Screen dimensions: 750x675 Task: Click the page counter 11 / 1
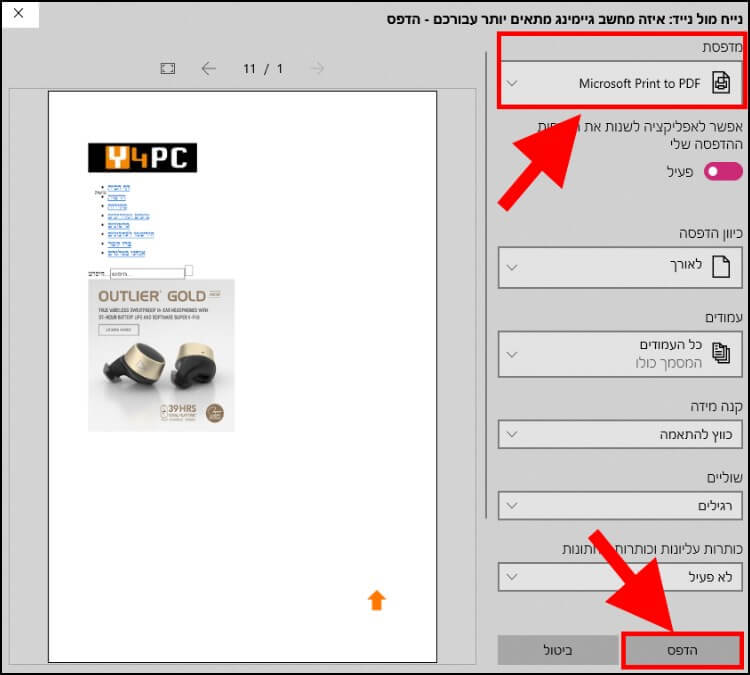click(x=263, y=69)
